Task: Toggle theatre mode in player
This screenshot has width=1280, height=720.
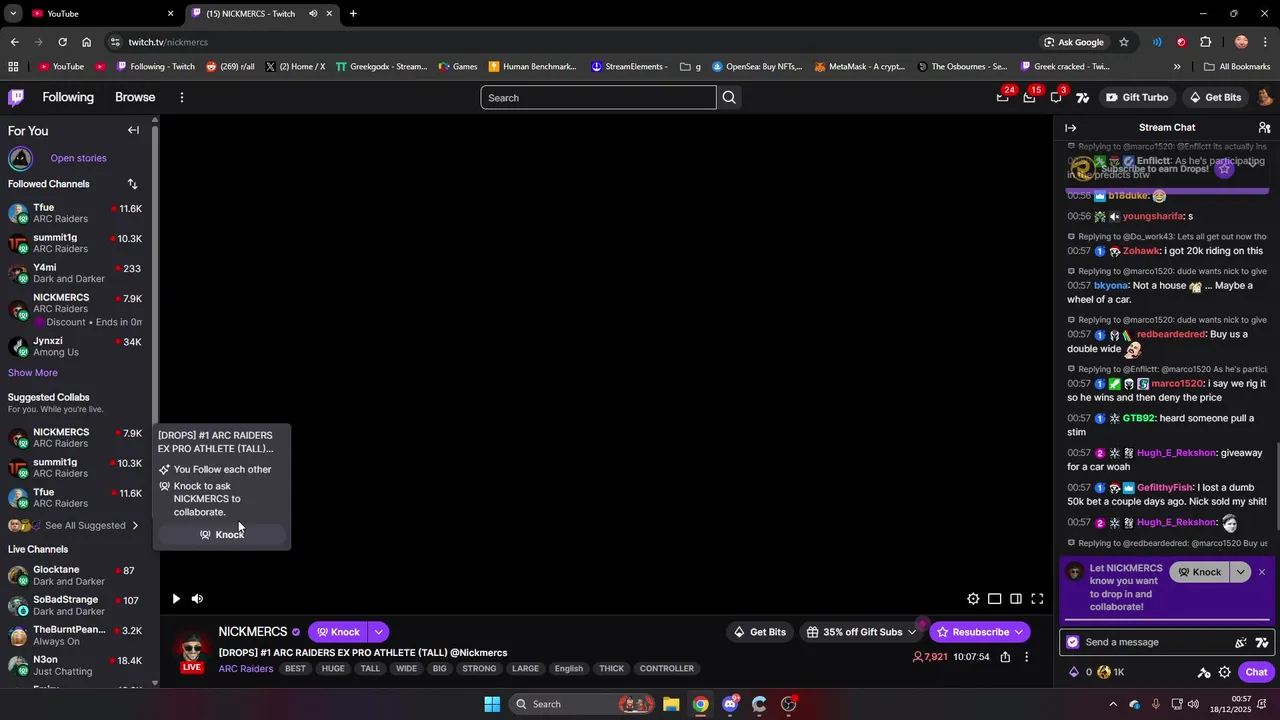Action: pos(994,599)
